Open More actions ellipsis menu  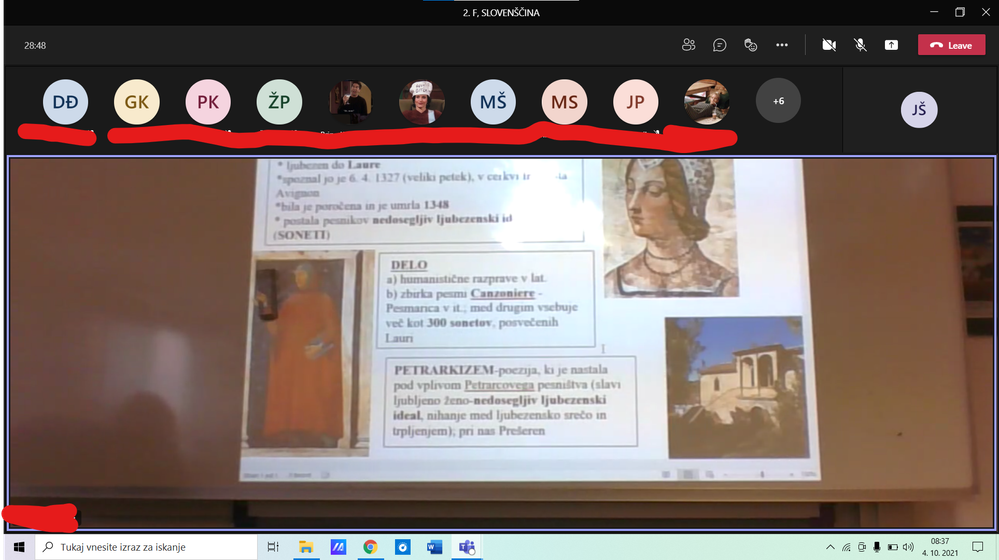[782, 45]
